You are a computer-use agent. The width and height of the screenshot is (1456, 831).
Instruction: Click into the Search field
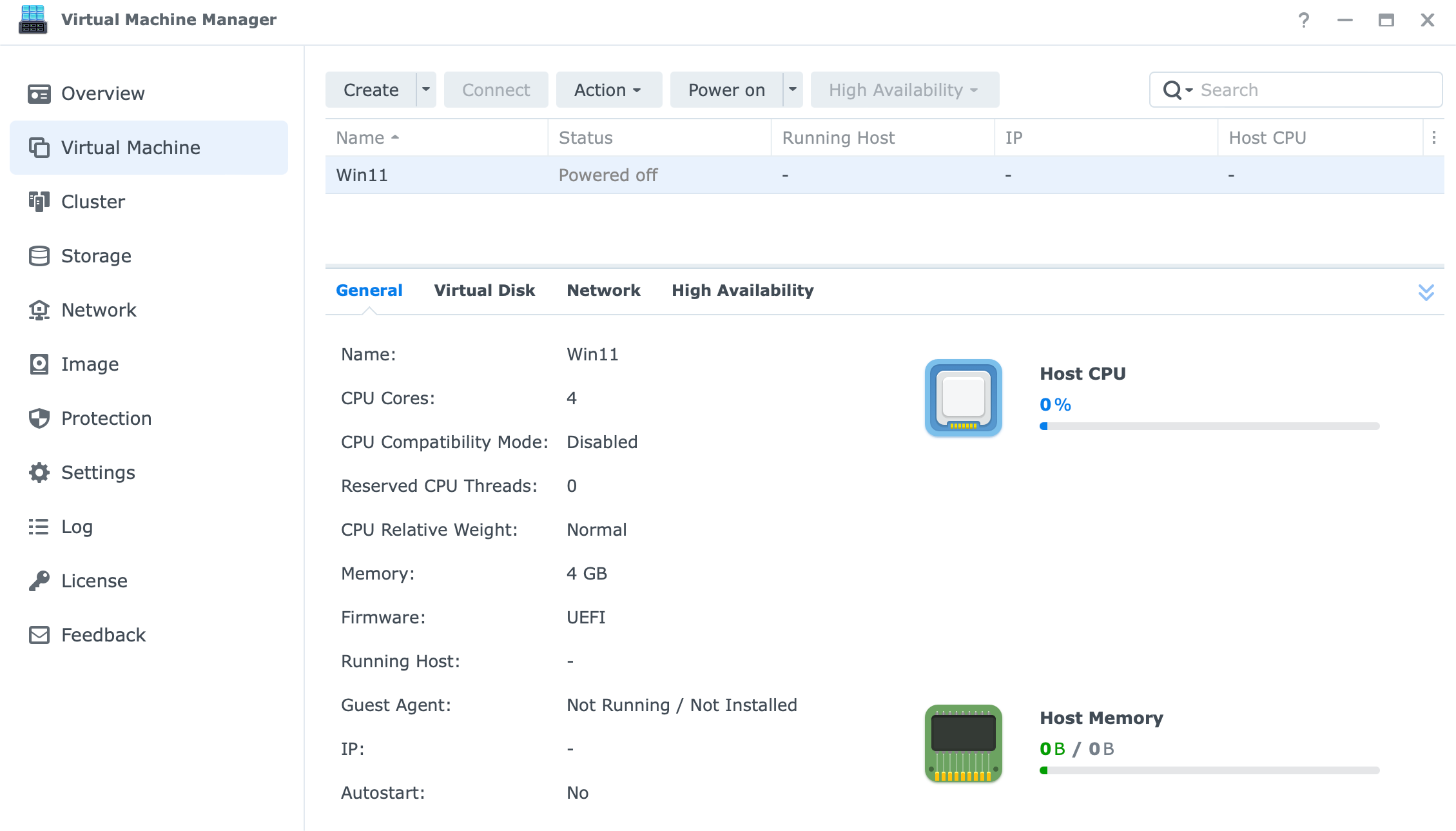[1315, 90]
